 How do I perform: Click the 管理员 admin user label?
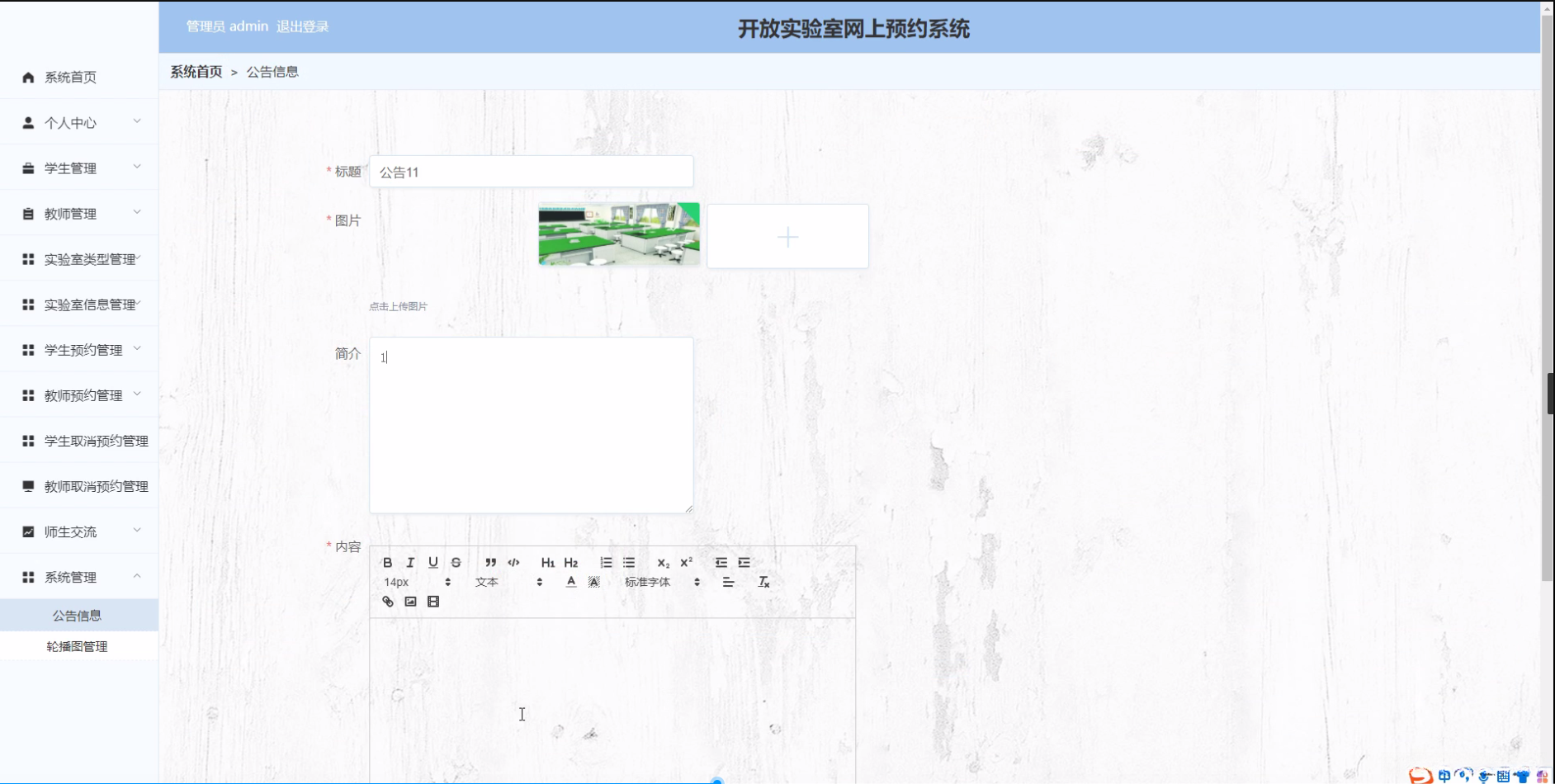(x=227, y=26)
